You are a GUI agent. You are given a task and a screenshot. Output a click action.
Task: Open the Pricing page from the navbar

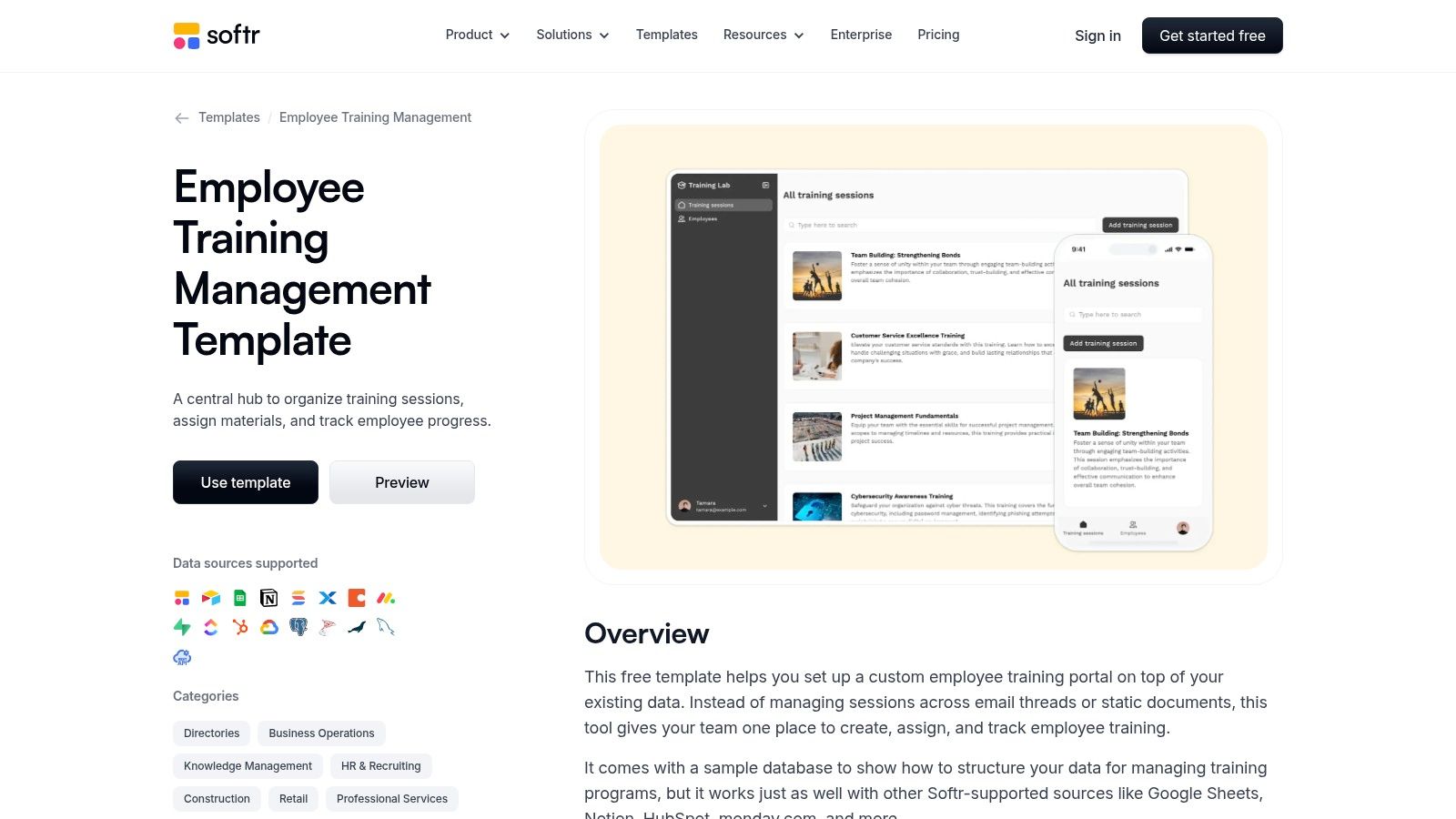point(938,35)
